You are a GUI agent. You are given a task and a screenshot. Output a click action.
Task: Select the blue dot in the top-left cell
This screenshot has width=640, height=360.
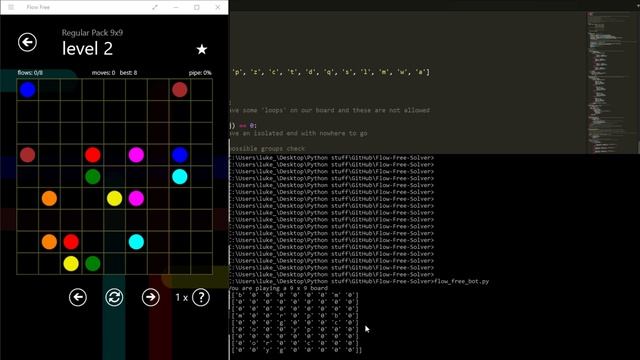point(27,90)
